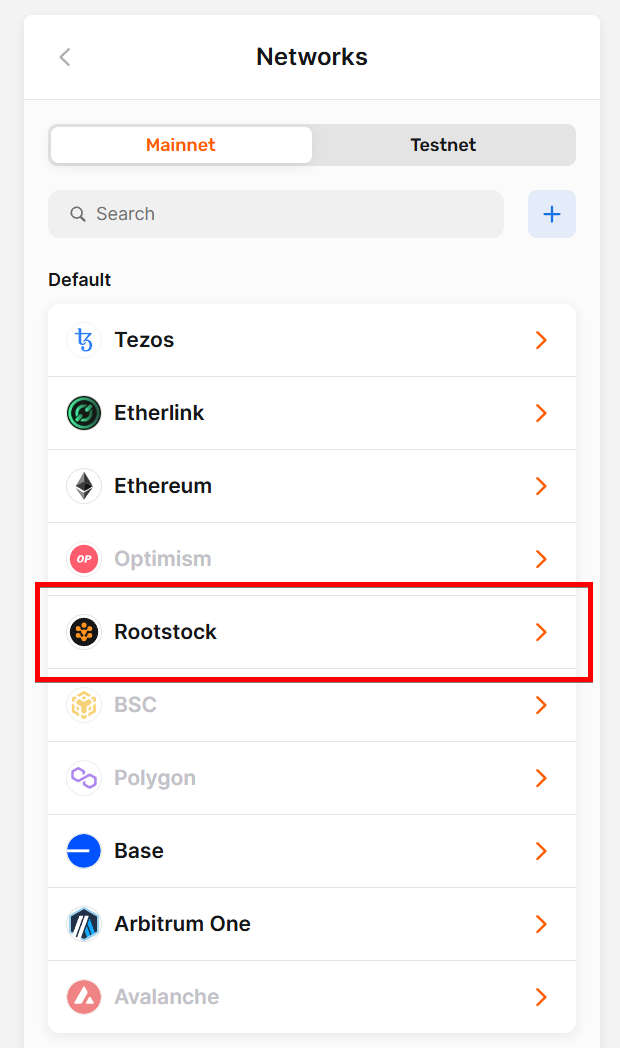This screenshot has height=1048, width=620.
Task: Go back using the back arrow
Action: (64, 57)
